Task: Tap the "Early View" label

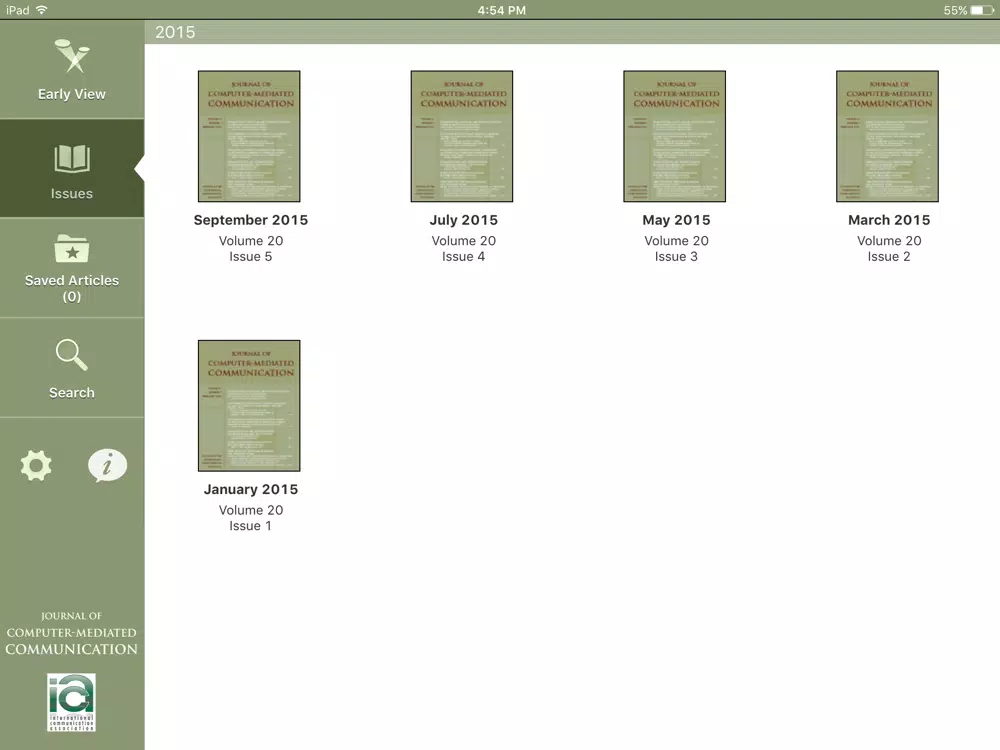Action: (72, 94)
